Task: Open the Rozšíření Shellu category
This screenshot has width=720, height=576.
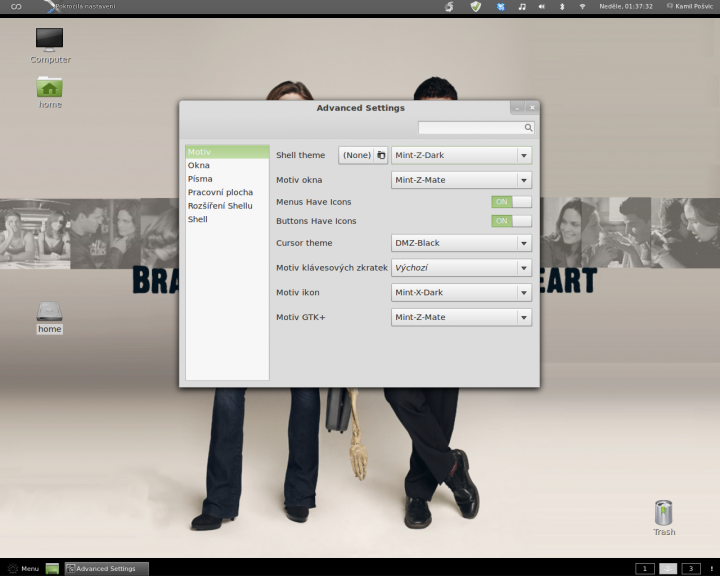Action: pos(227,206)
